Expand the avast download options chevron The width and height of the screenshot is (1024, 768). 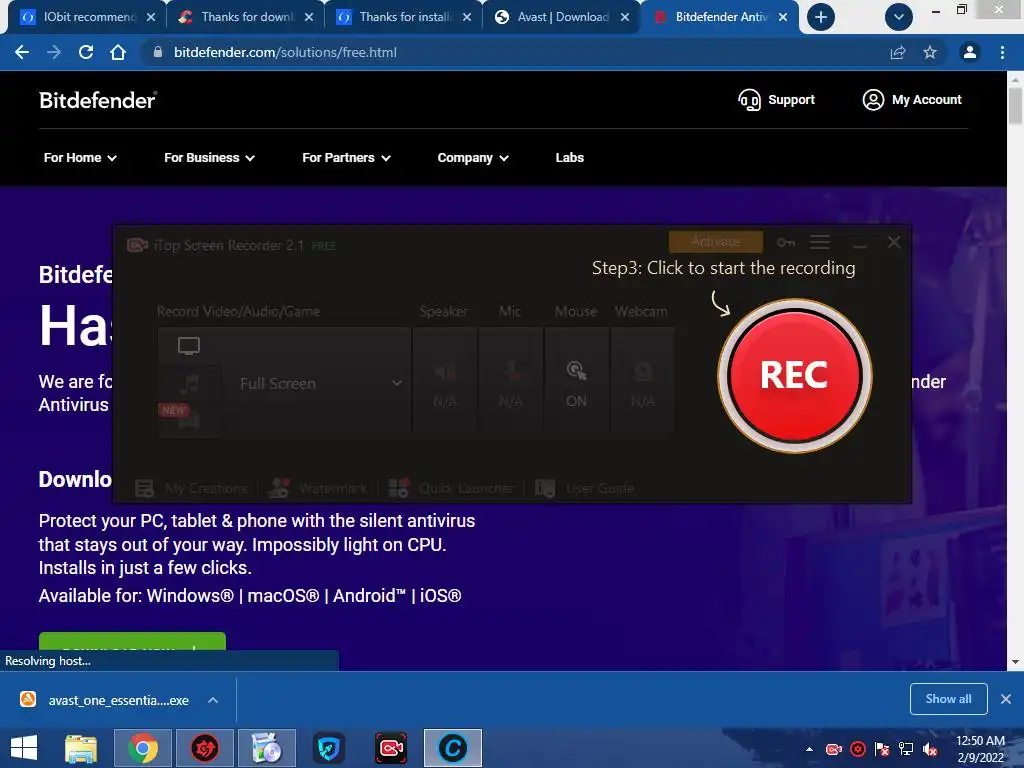[213, 700]
